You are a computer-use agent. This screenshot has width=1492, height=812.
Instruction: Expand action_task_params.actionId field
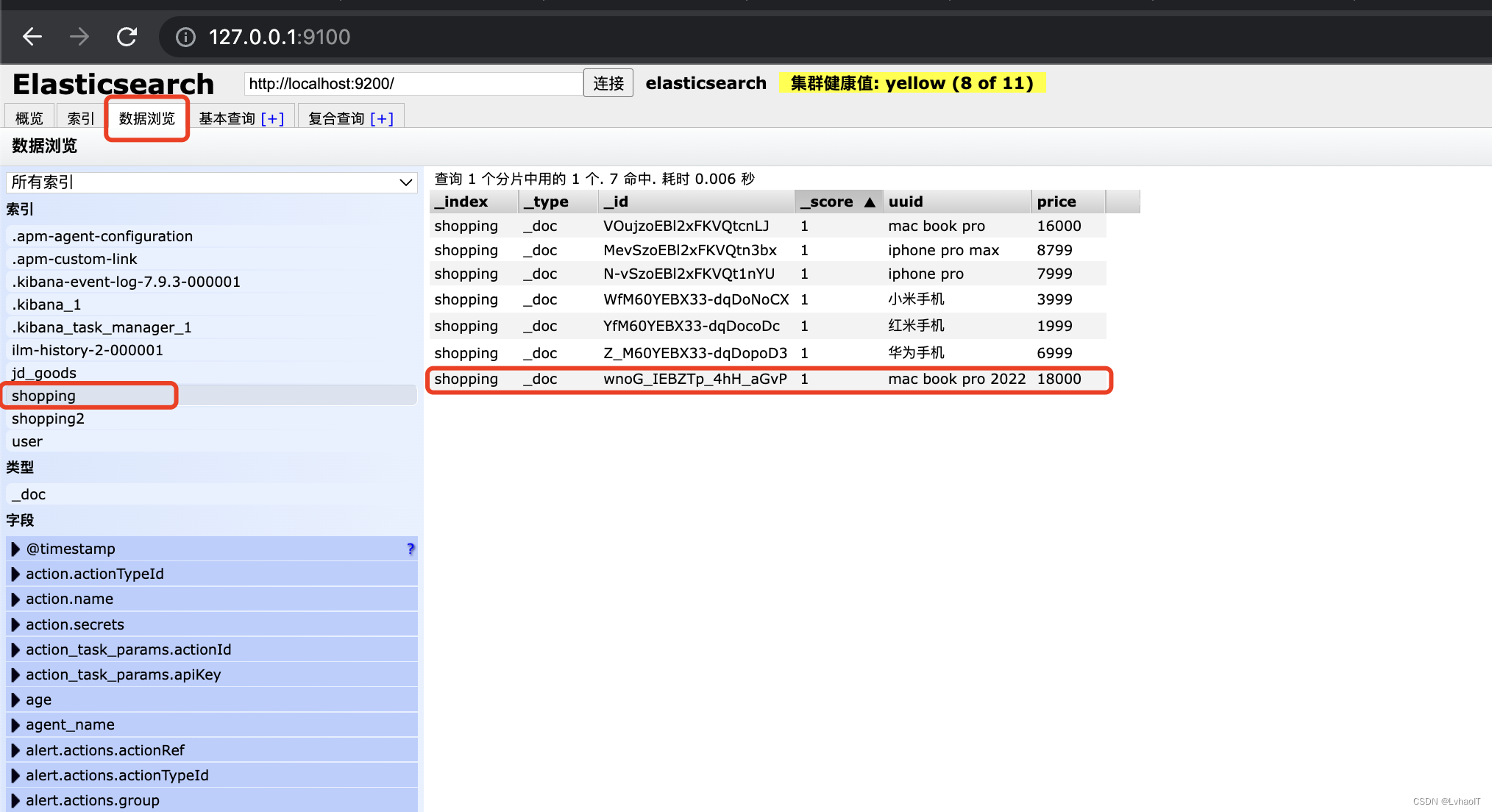(15, 649)
